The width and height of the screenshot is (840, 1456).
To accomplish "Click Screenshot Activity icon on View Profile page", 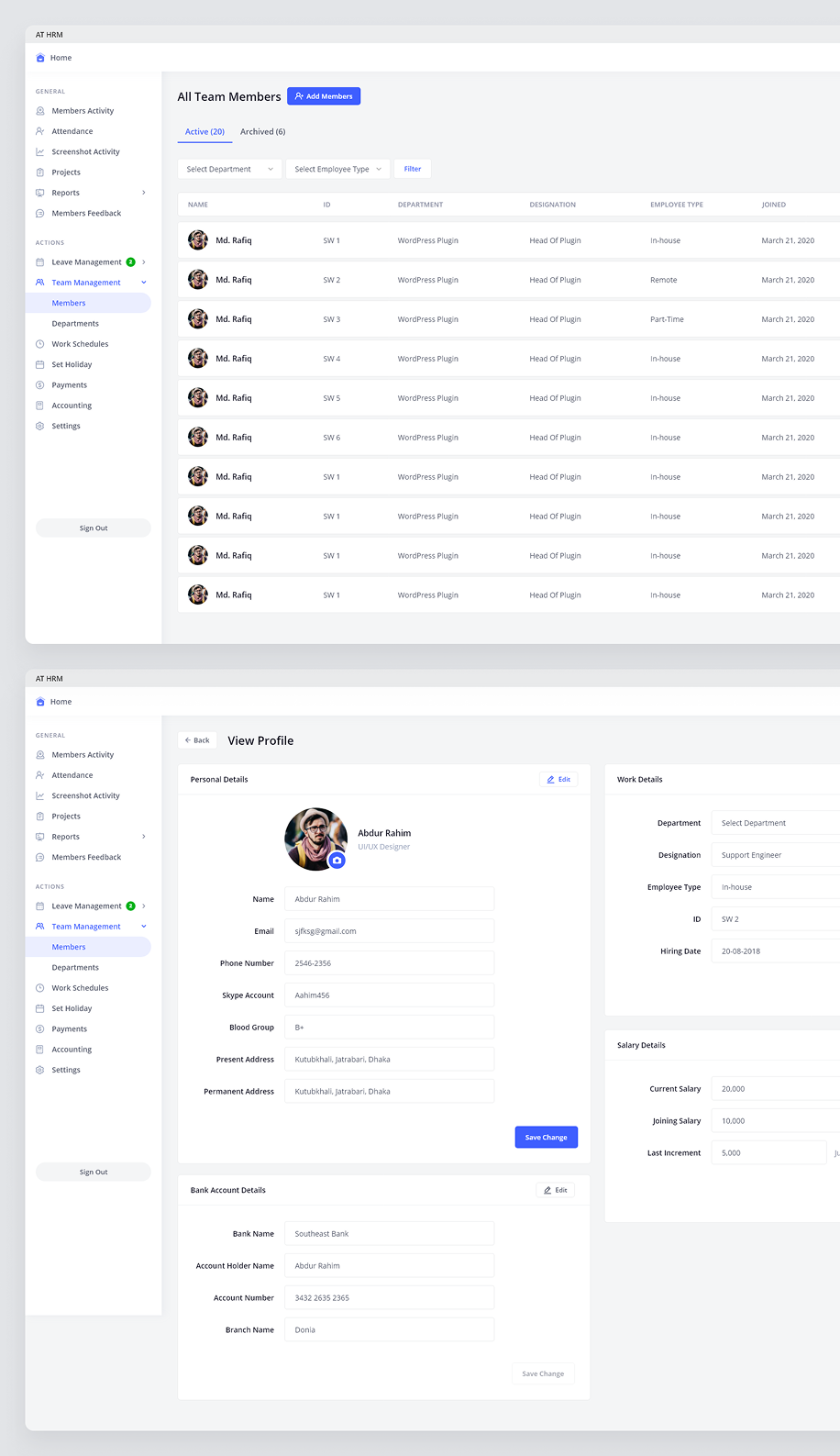I will coord(39,795).
